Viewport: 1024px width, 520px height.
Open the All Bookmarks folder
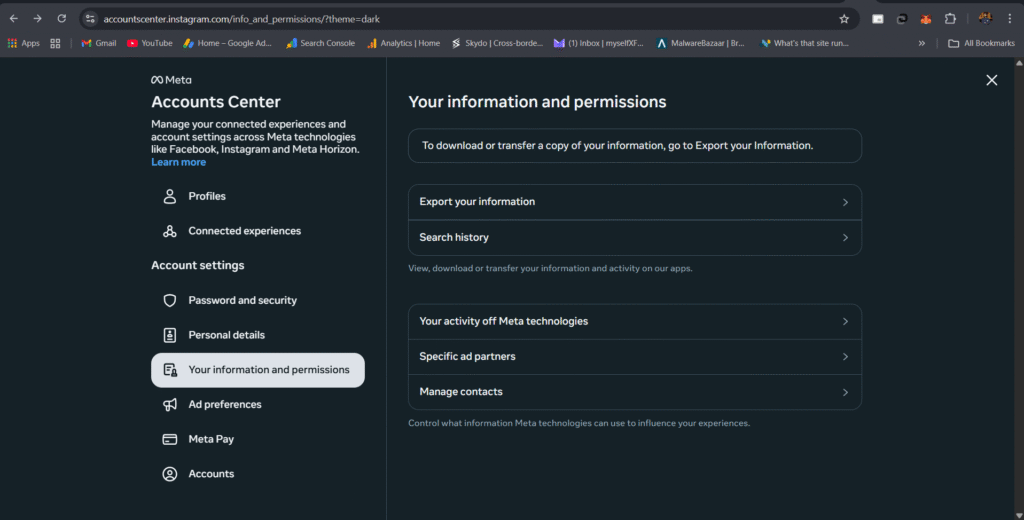(x=981, y=43)
